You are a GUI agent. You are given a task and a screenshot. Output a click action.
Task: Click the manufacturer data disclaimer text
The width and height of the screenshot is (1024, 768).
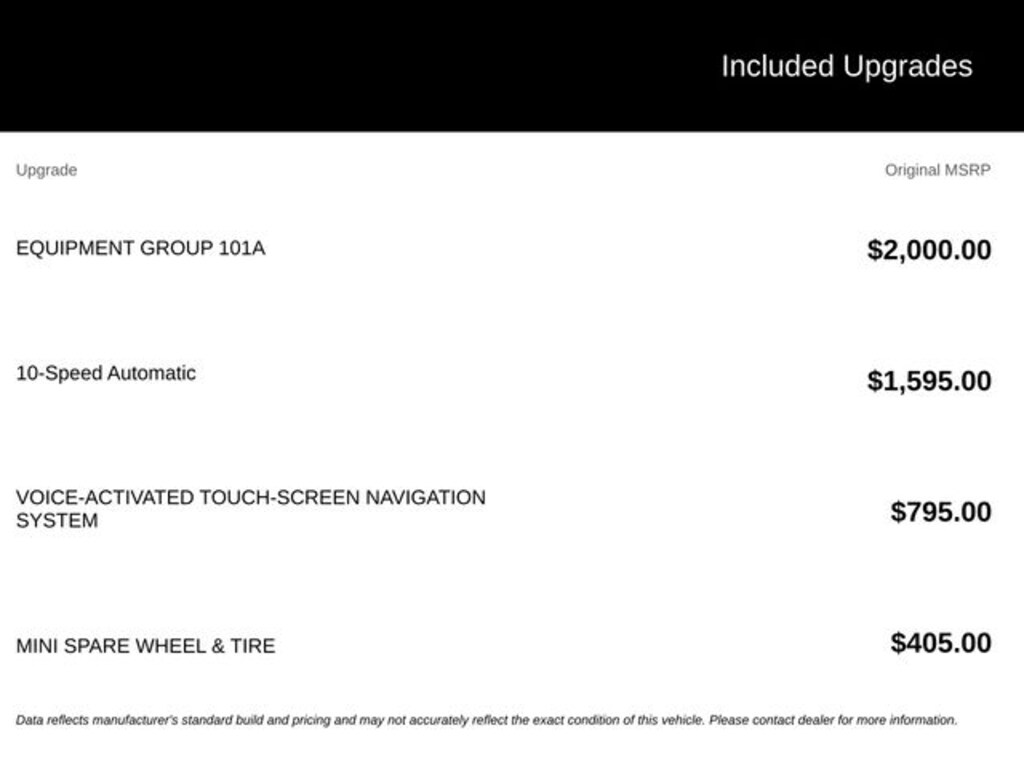click(487, 720)
